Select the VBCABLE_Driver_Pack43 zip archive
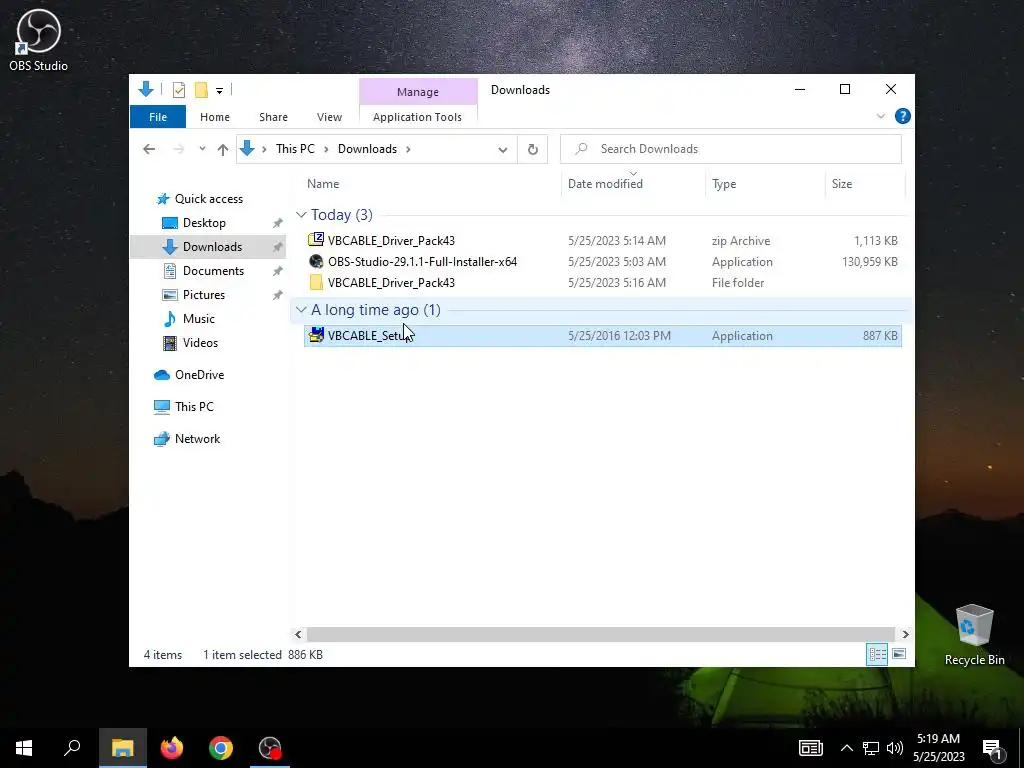This screenshot has width=1024, height=768. click(391, 240)
